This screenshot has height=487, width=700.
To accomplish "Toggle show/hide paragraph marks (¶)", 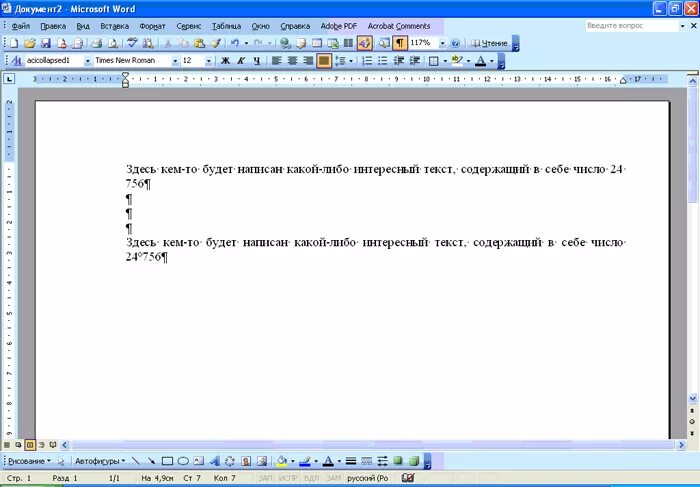I will click(400, 43).
